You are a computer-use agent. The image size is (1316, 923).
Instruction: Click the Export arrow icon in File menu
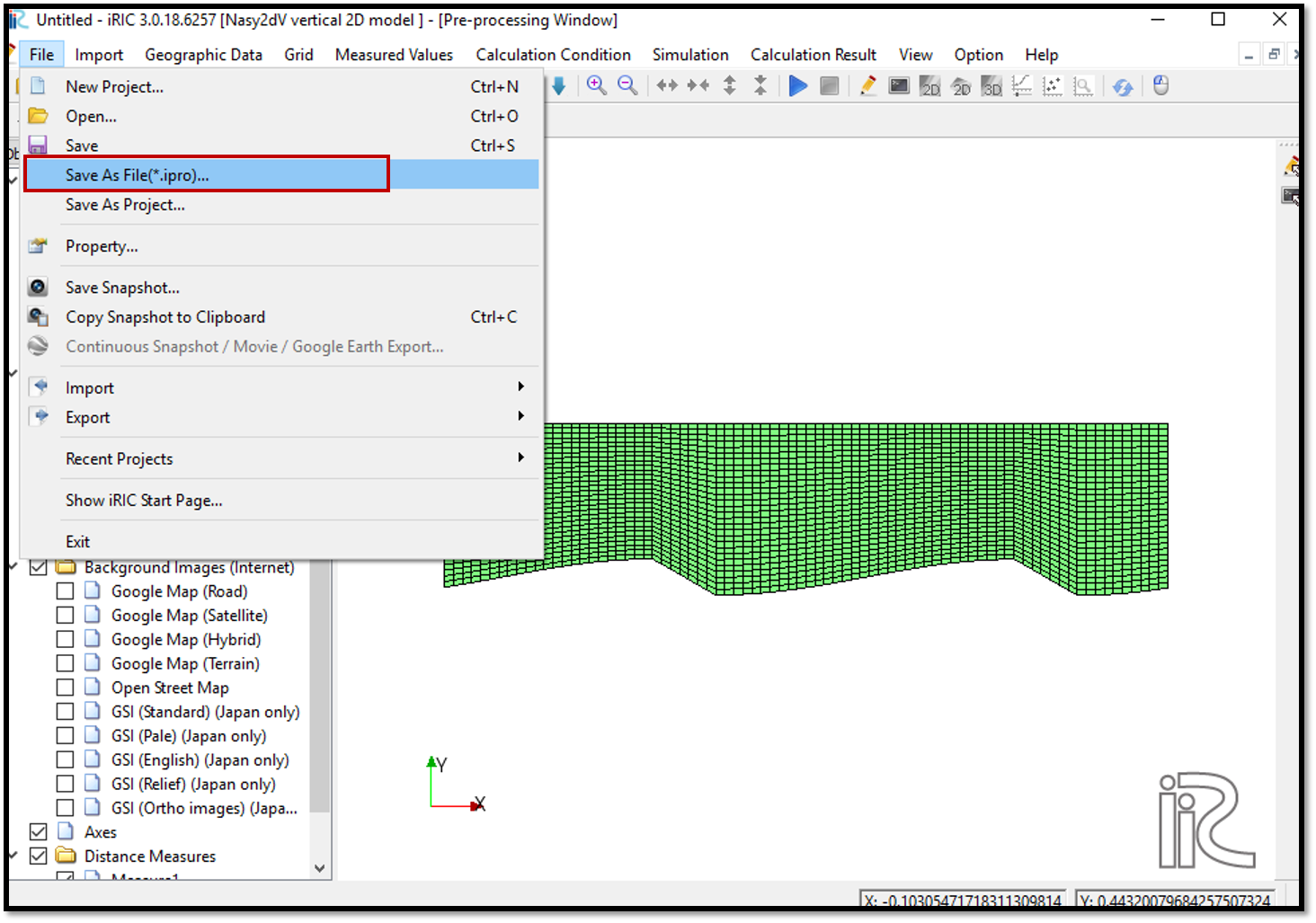(x=40, y=417)
